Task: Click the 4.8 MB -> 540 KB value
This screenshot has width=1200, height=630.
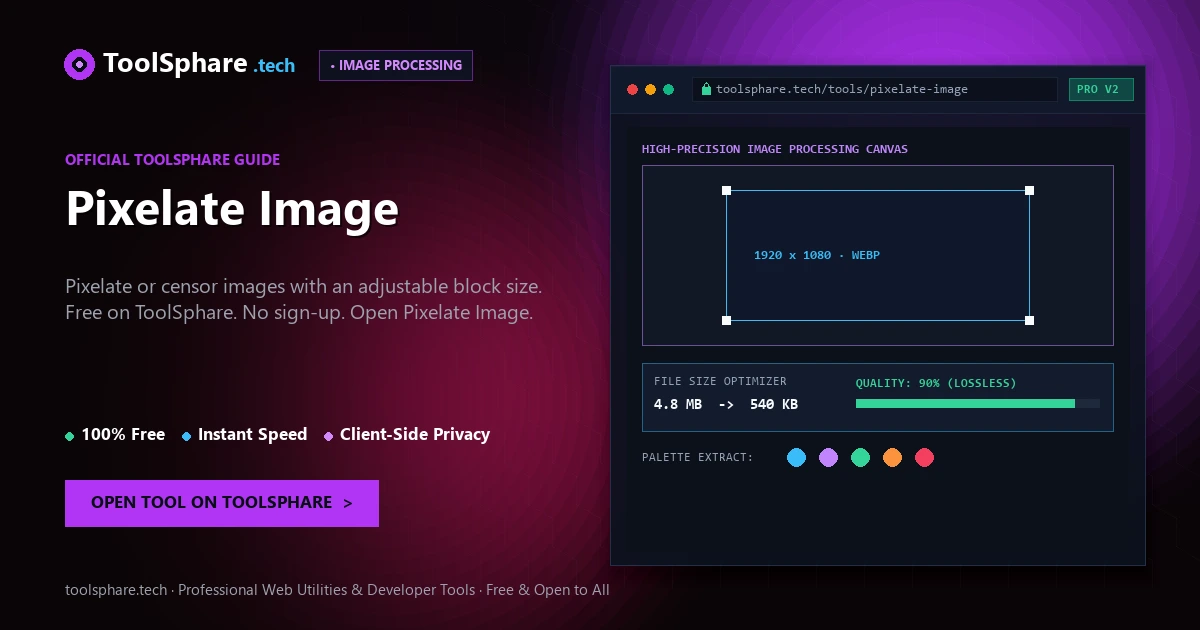Action: tap(726, 405)
